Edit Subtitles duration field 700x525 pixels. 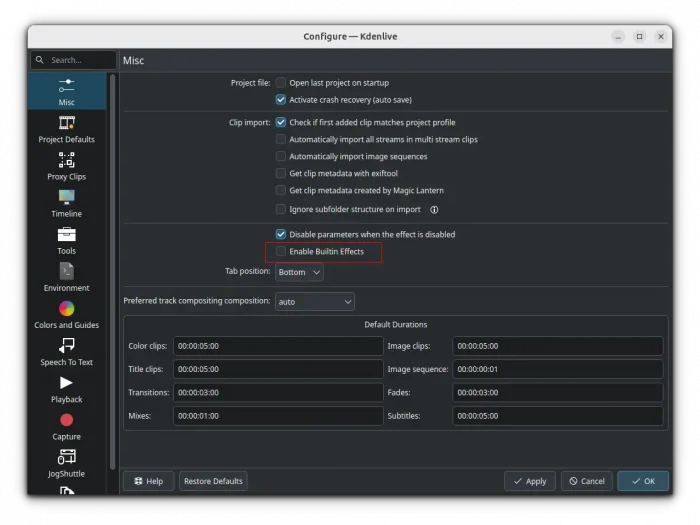pos(558,416)
